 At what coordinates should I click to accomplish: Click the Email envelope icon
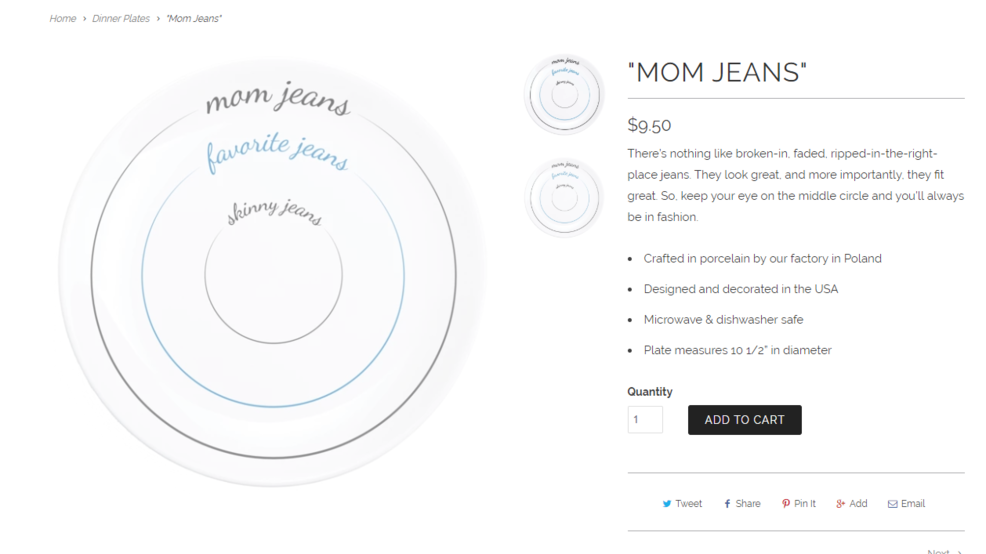click(892, 504)
